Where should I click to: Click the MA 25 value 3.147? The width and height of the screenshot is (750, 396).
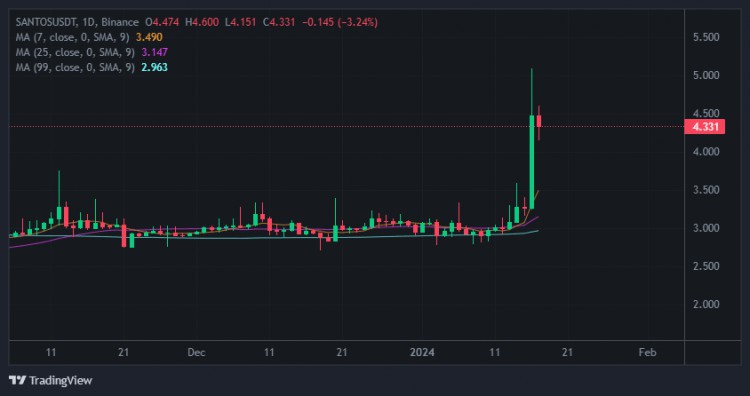tap(154, 52)
